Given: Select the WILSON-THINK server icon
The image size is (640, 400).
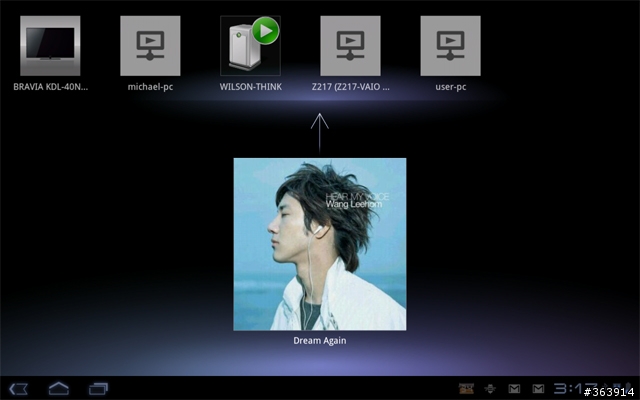Looking at the screenshot, I should [250, 46].
